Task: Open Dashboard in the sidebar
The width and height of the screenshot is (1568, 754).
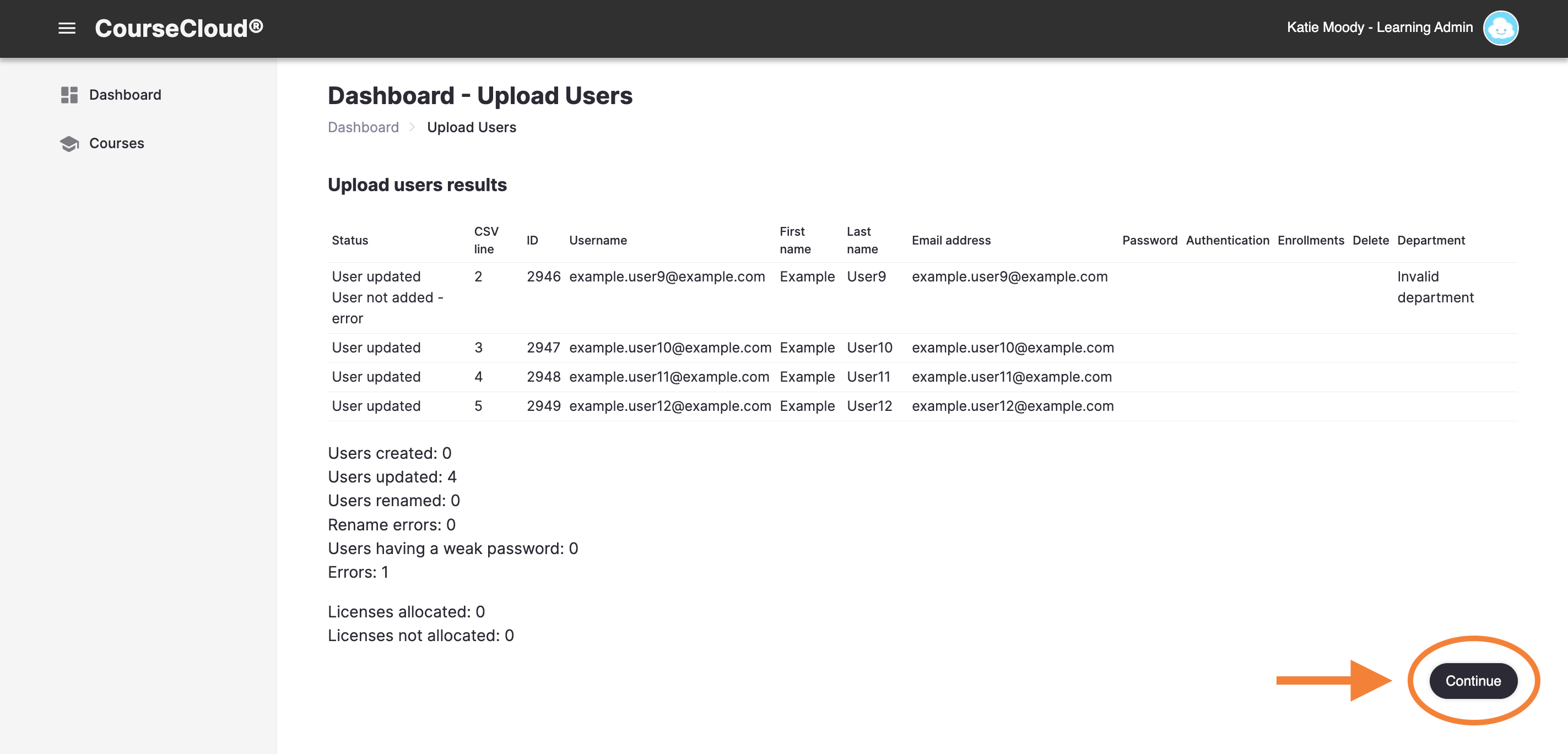Action: pyautogui.click(x=125, y=95)
